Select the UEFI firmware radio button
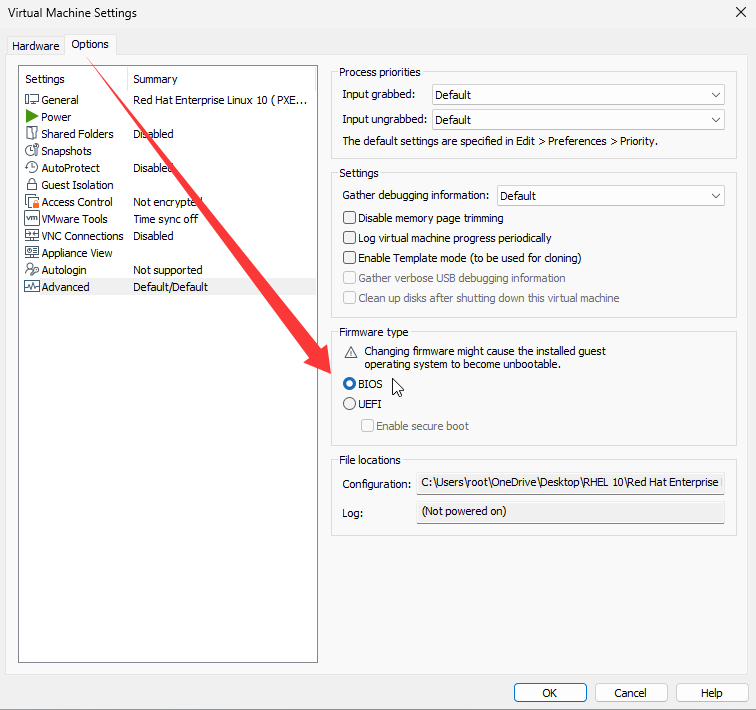 pos(349,404)
